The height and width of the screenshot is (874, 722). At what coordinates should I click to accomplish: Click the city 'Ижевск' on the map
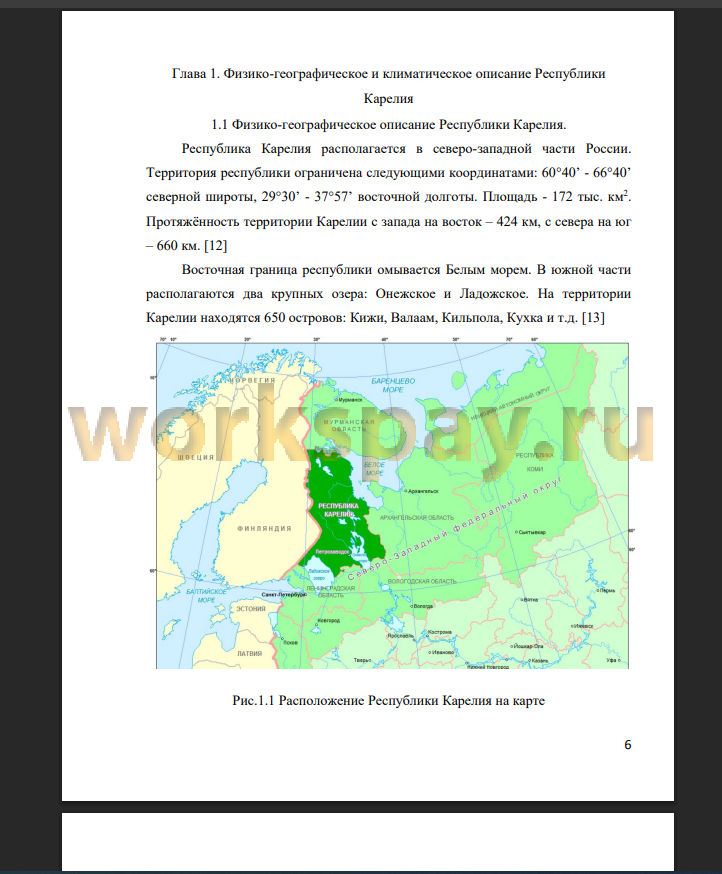pos(584,626)
